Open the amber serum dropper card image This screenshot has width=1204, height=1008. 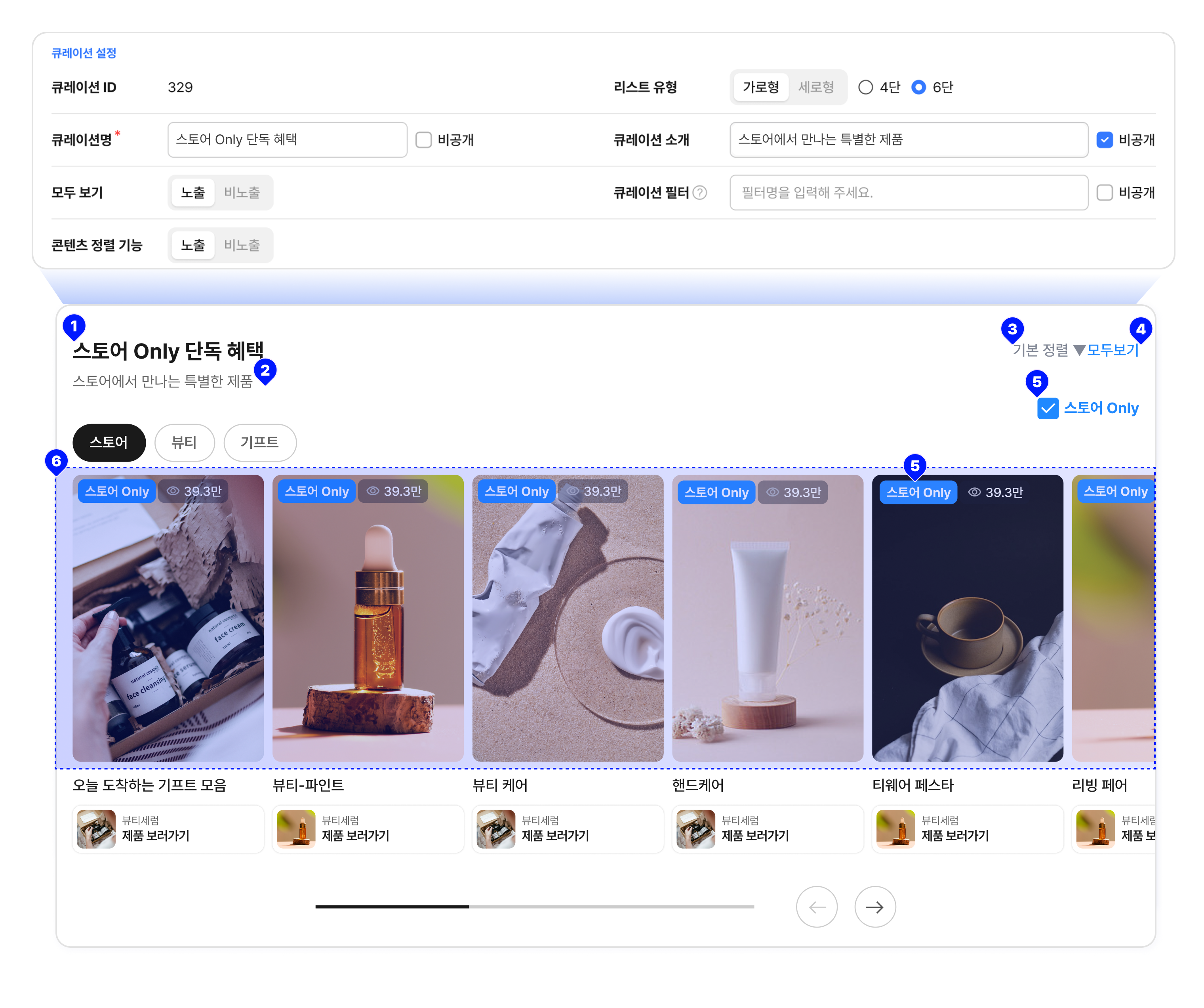tap(368, 618)
